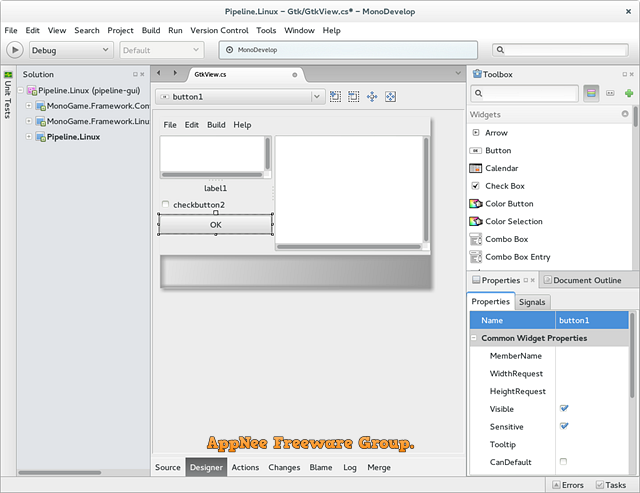Screen dimensions: 640x493
Task: Select the bold Pipeline.Linux project icon
Action: point(40,137)
